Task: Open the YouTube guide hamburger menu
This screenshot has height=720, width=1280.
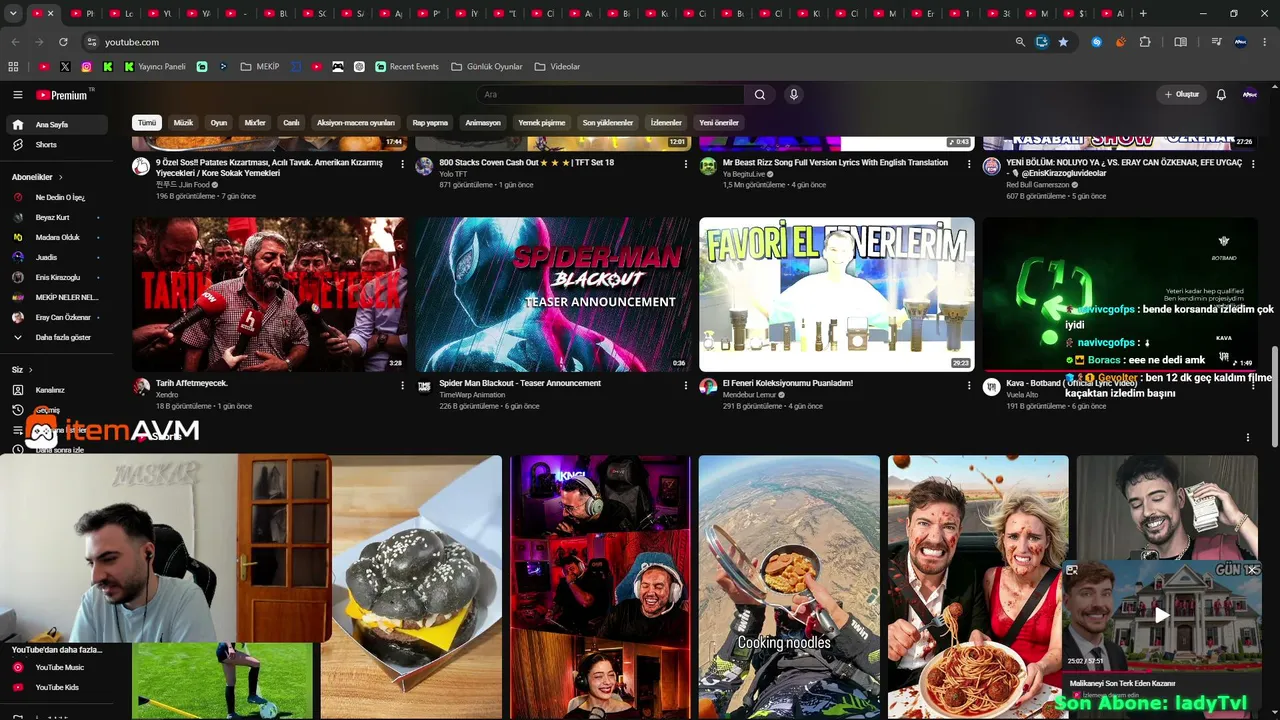Action: tap(17, 95)
